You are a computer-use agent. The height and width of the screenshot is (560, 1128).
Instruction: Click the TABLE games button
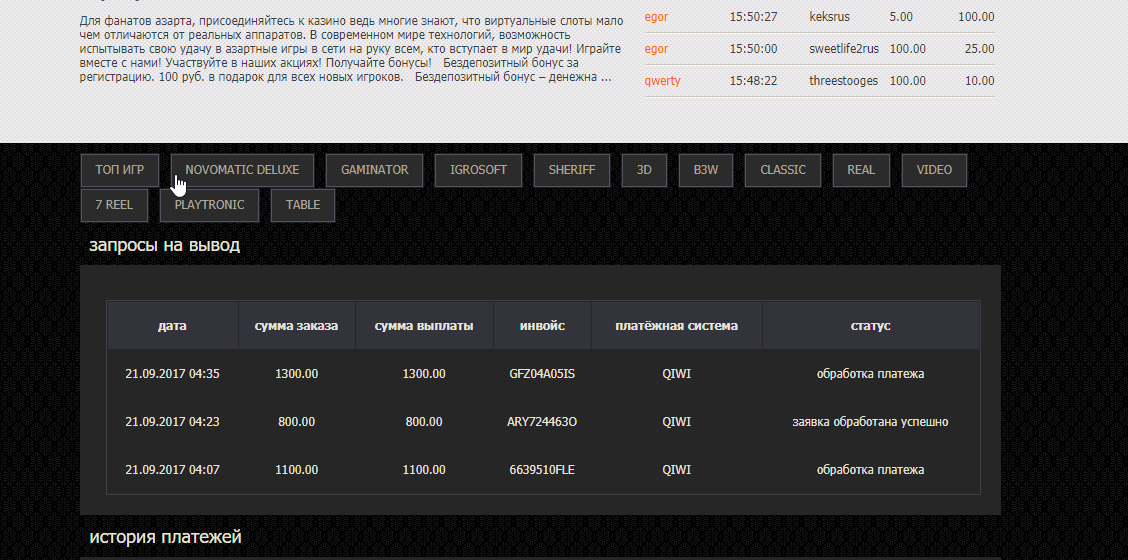[303, 205]
